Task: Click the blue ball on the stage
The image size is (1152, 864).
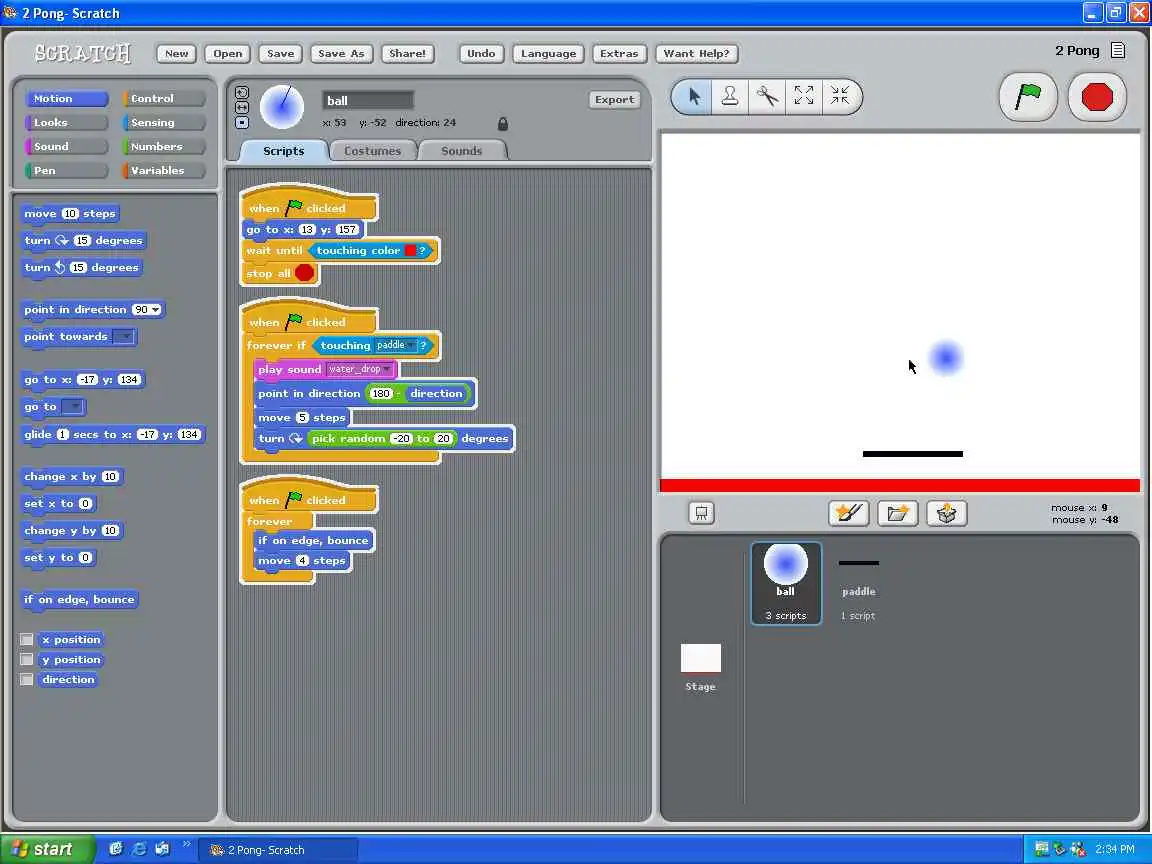Action: point(946,359)
